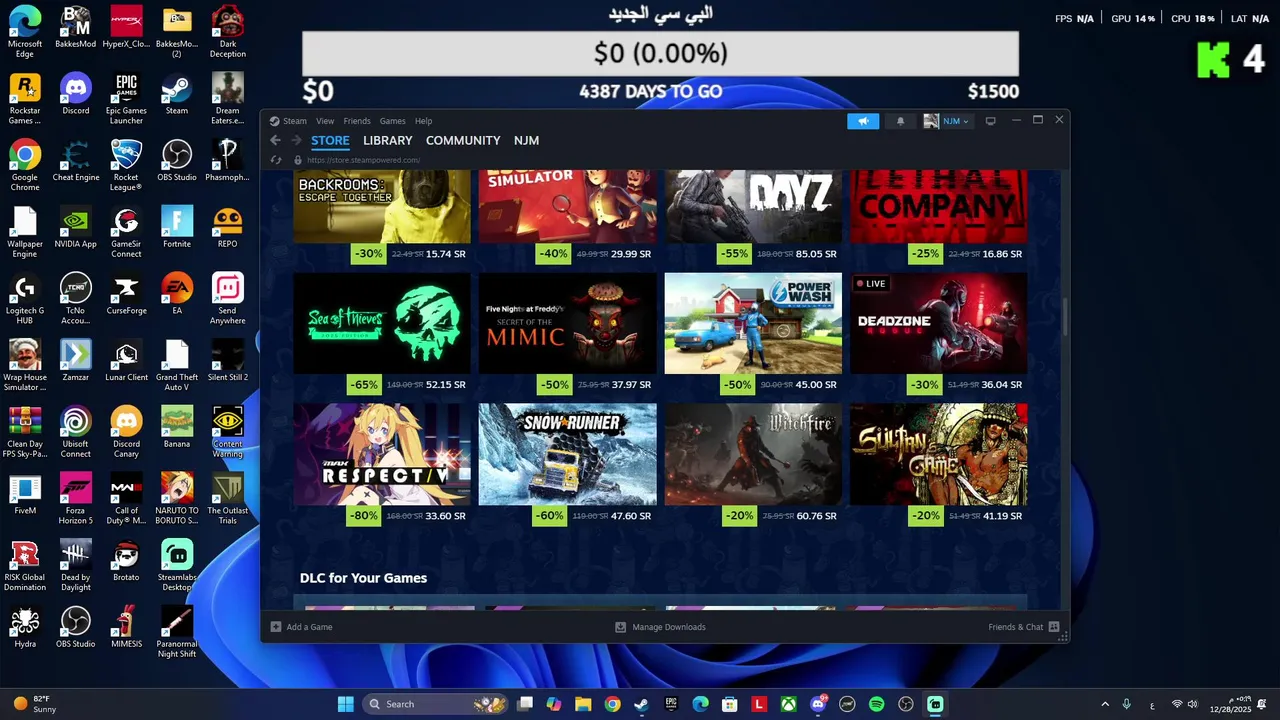Open FNAF Secret of the Mimic capsule

point(567,323)
